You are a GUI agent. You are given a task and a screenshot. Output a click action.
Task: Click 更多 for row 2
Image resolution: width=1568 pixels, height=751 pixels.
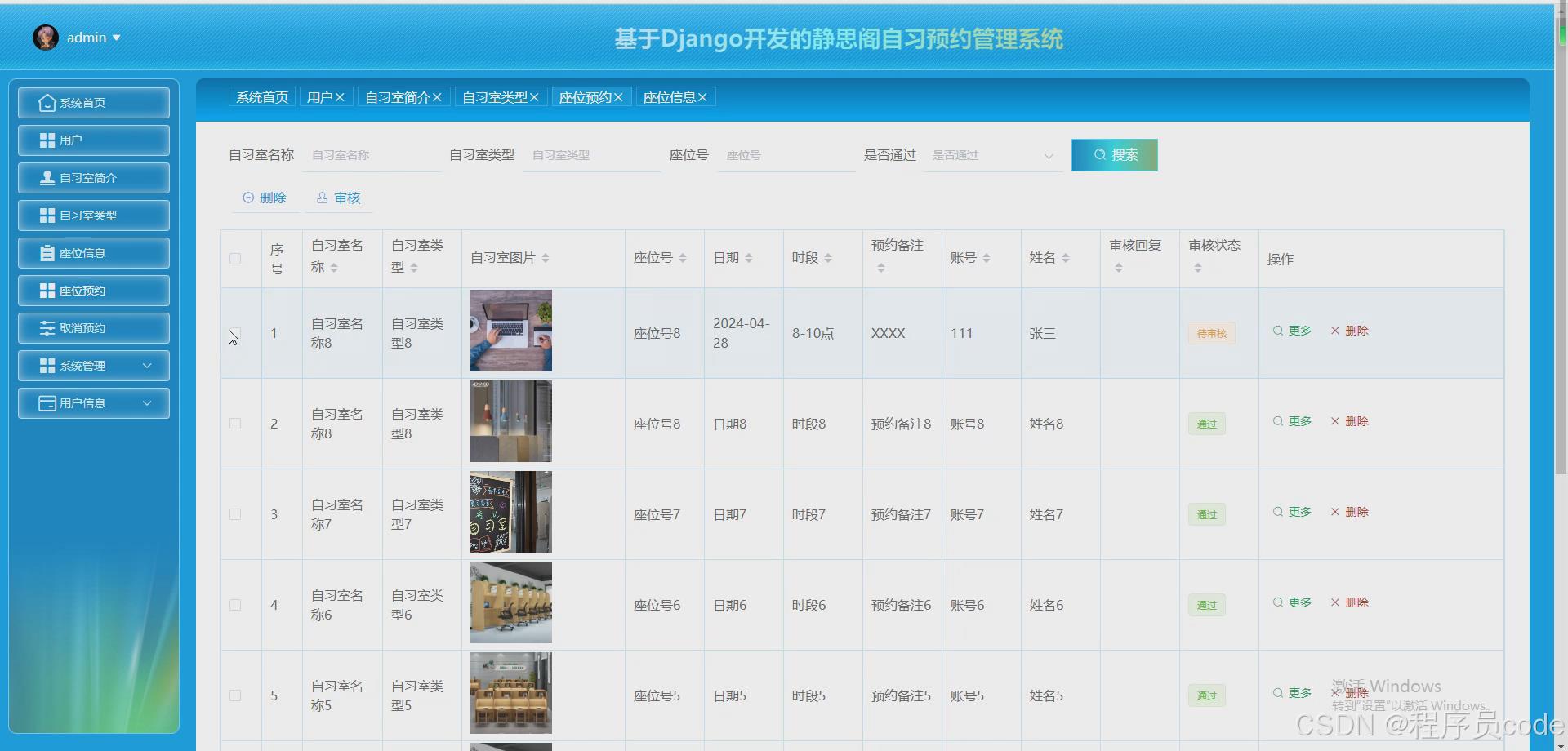[1292, 421]
